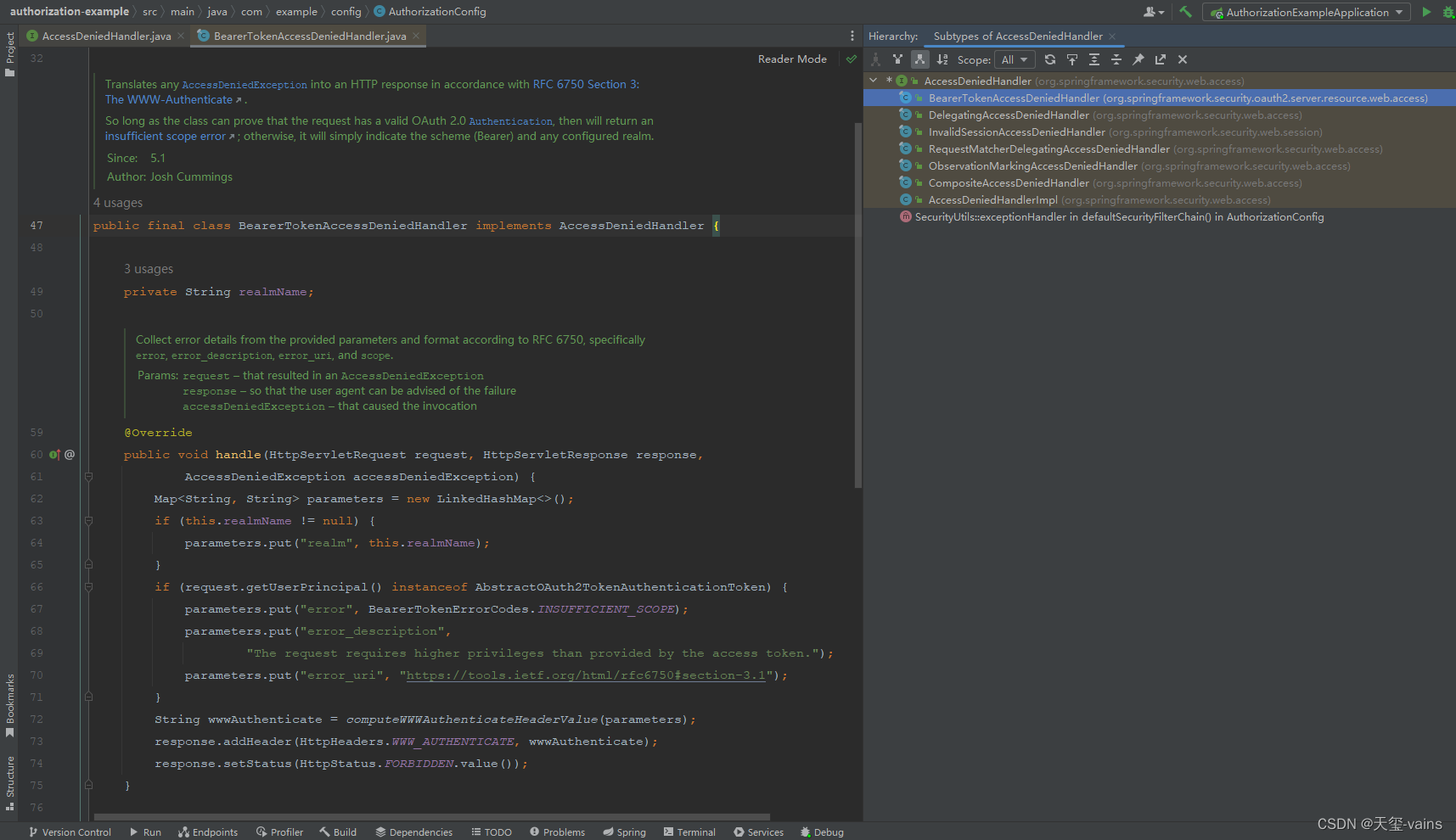The image size is (1456, 840).
Task: Open the Scope dropdown set to All
Action: (x=1015, y=59)
